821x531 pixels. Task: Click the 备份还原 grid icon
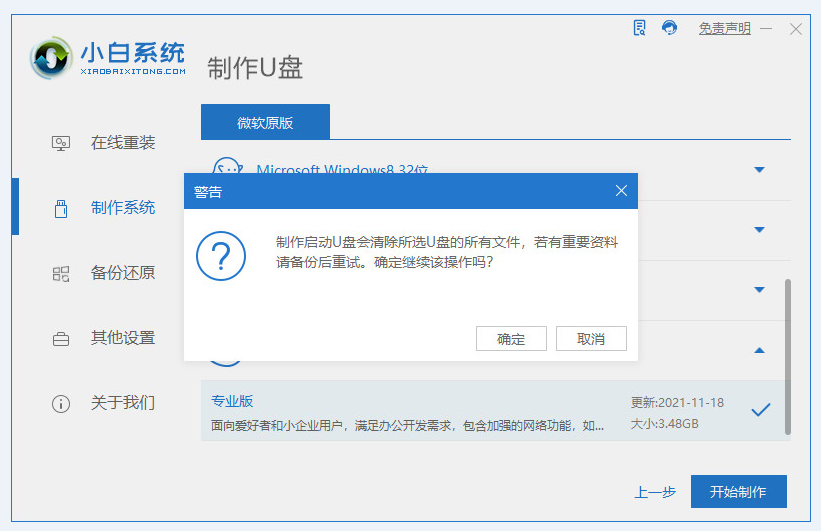point(61,273)
